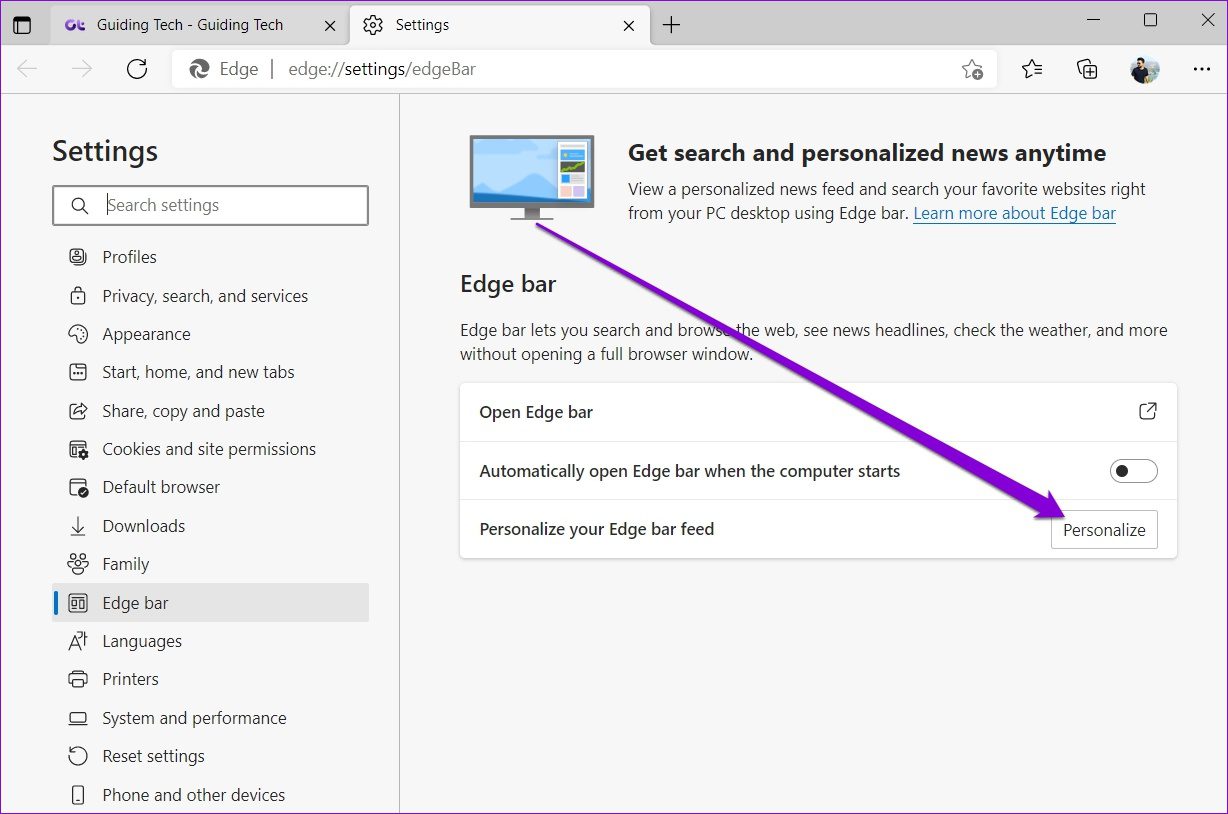Minimize the Edge window
This screenshot has height=814, width=1228.
(1095, 21)
